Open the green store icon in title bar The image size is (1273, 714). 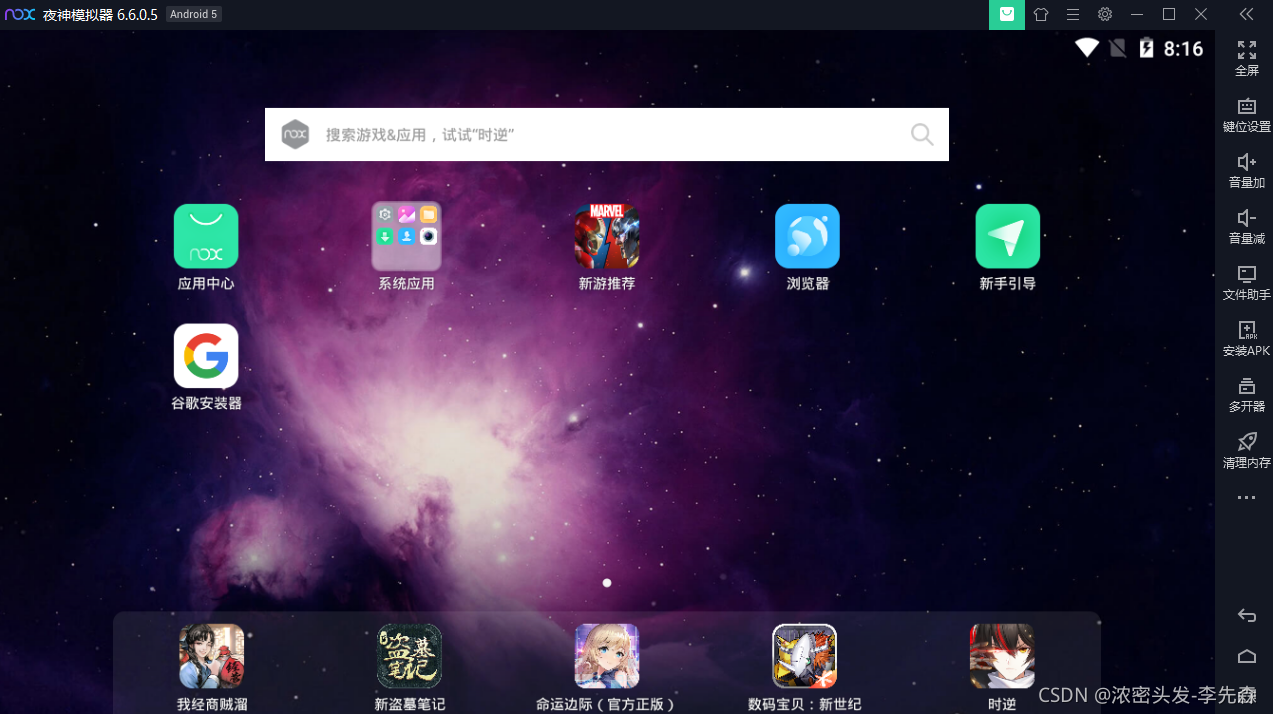1007,14
